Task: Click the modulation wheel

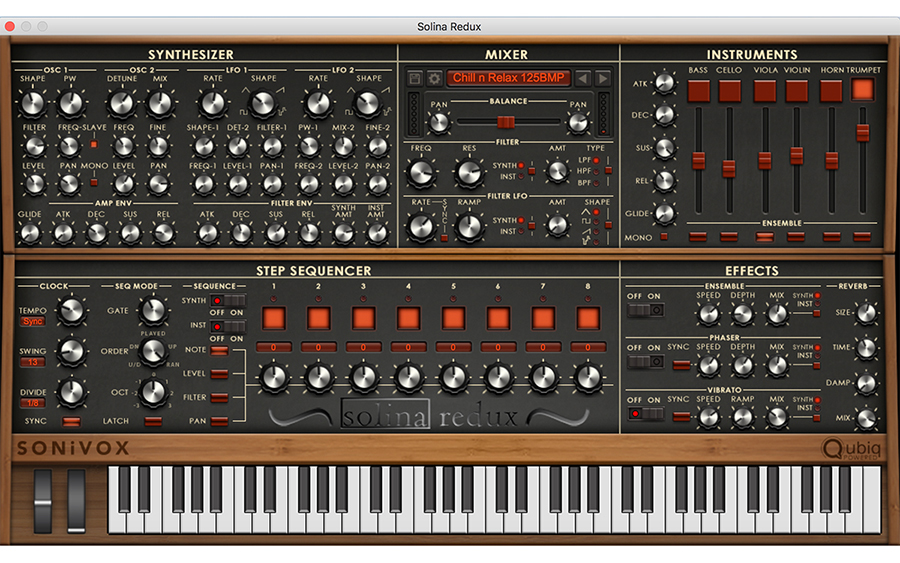Action: (x=76, y=501)
